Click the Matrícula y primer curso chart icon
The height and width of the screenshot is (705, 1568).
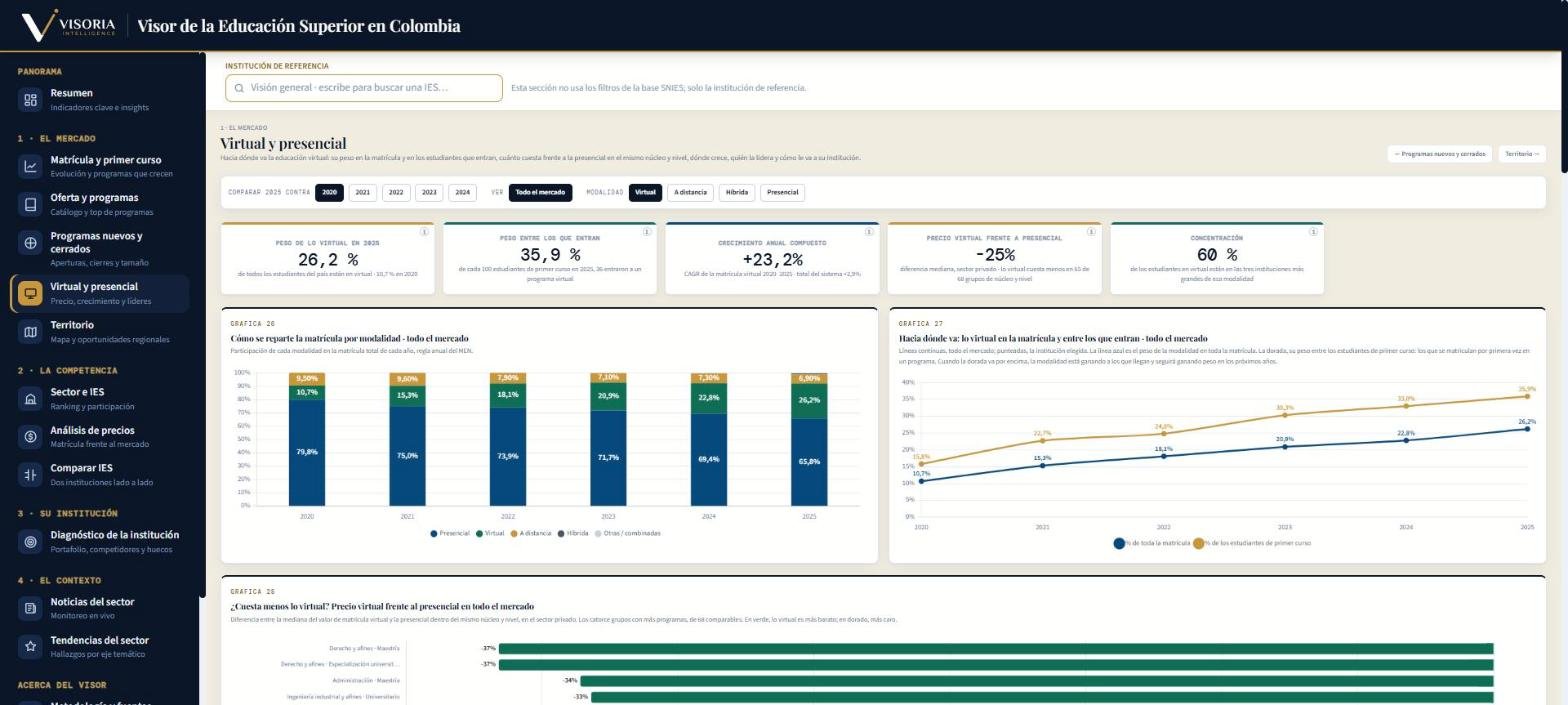pyautogui.click(x=30, y=167)
